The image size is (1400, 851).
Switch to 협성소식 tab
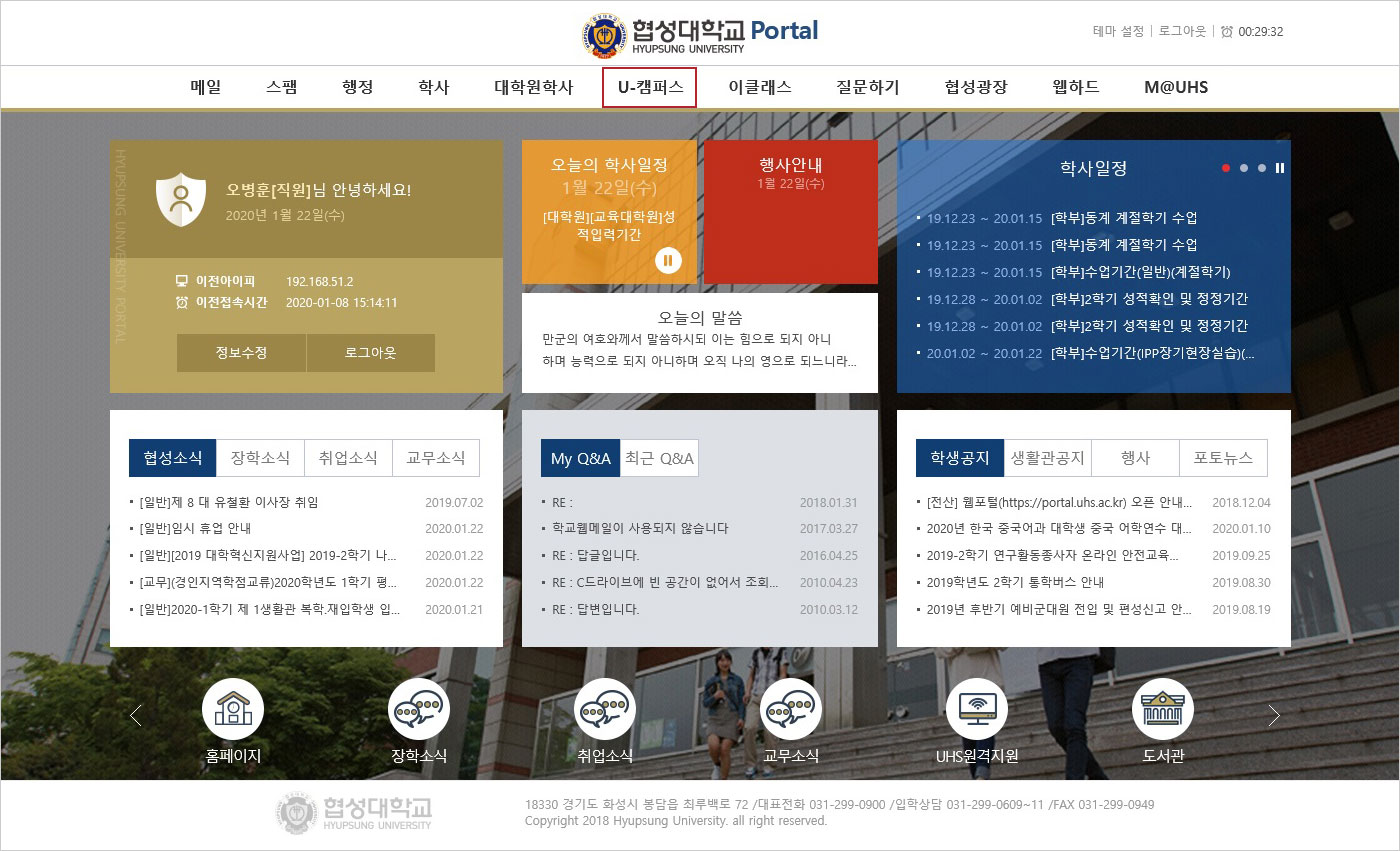click(172, 458)
